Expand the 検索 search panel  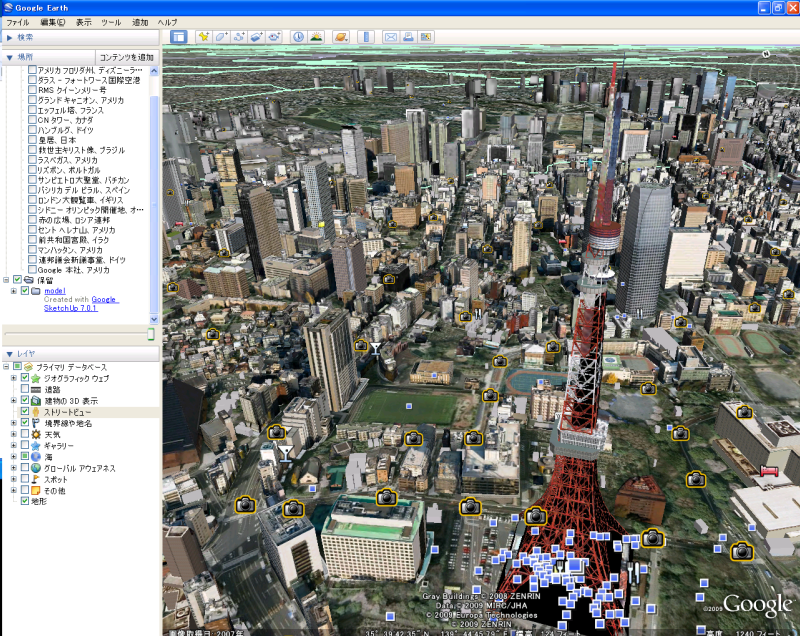(x=9, y=37)
